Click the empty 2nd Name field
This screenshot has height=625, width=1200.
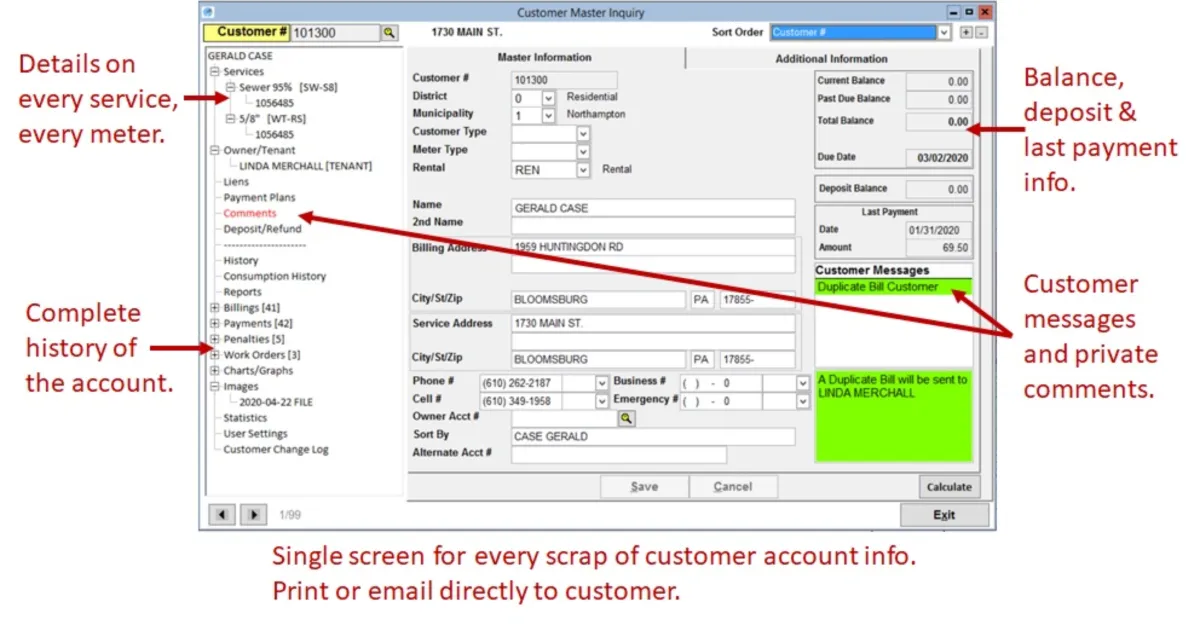(x=653, y=225)
